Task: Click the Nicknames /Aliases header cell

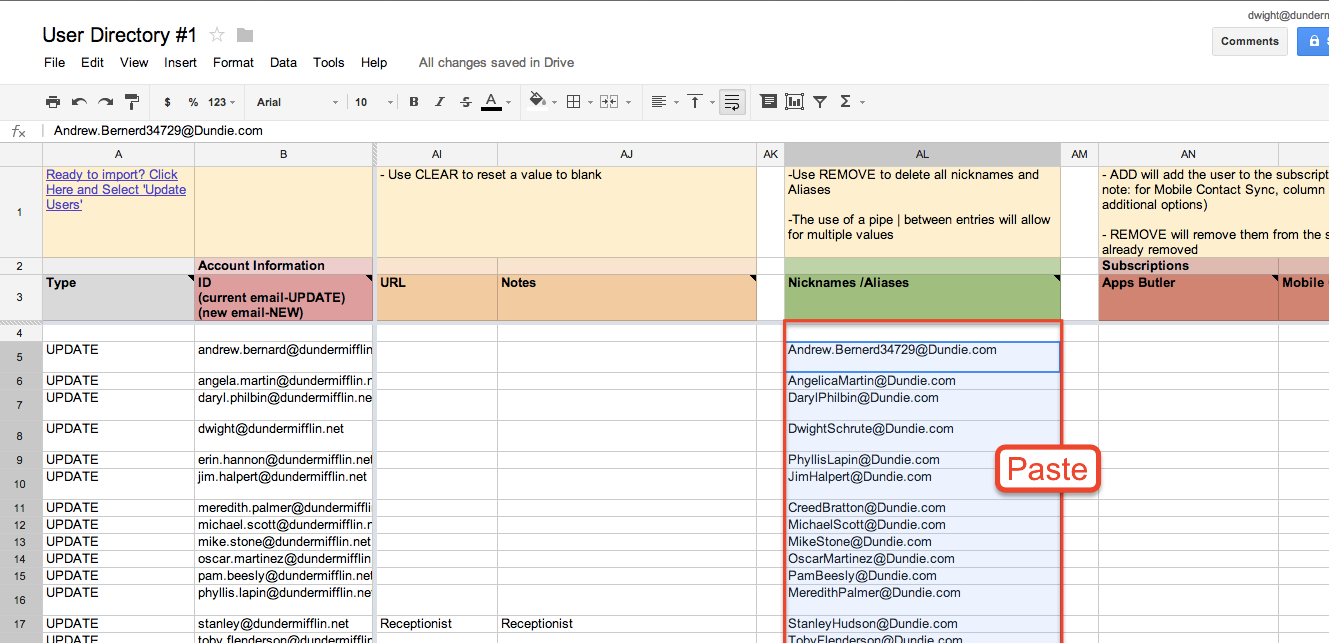Action: click(x=922, y=297)
